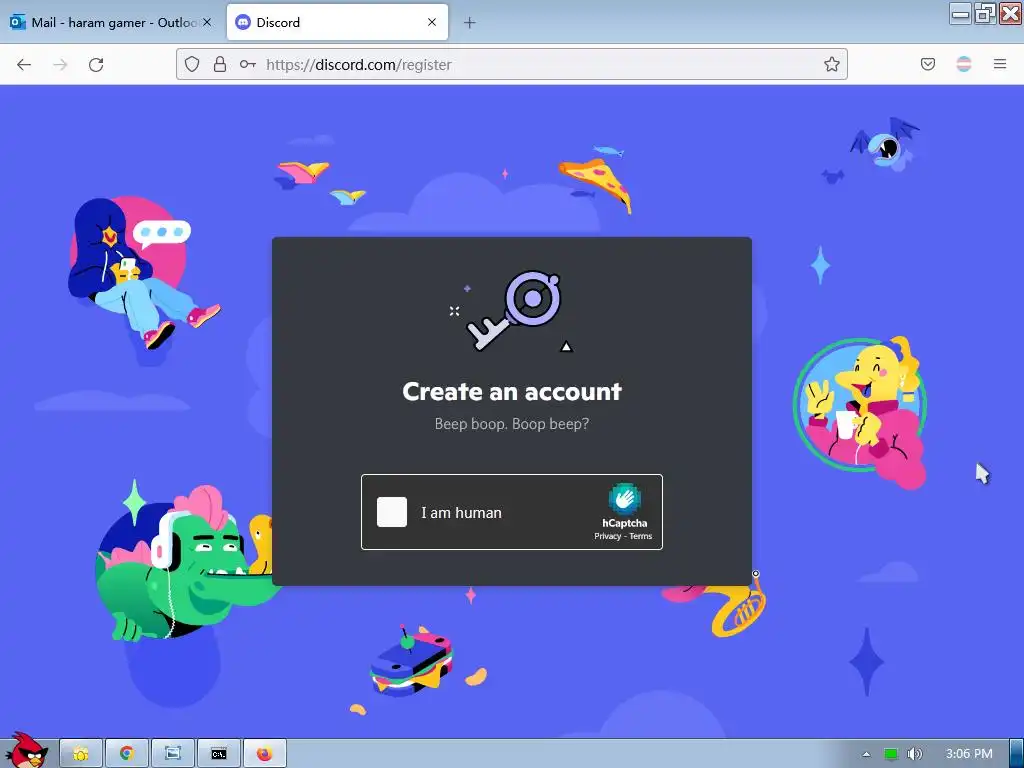Click the saved logins key icon
This screenshot has width=1024, height=768.
(248, 64)
